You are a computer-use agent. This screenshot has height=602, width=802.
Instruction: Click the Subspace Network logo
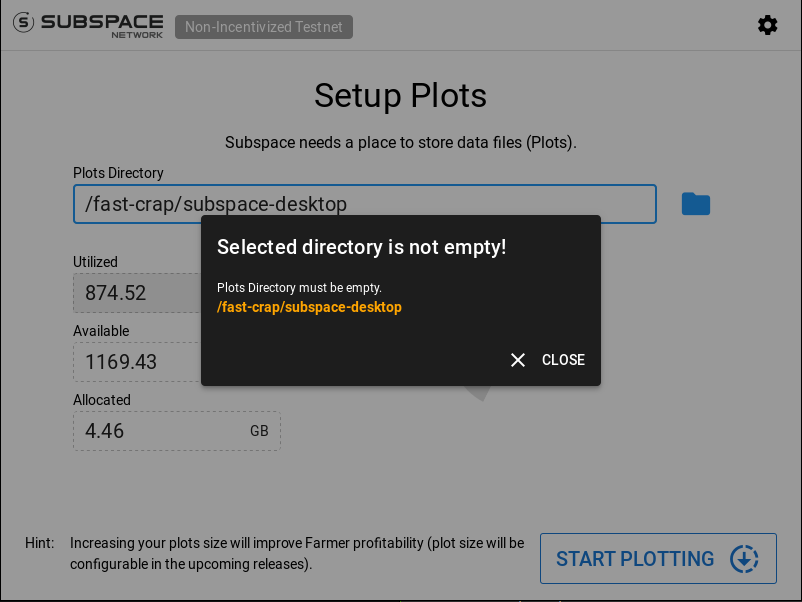tap(87, 25)
